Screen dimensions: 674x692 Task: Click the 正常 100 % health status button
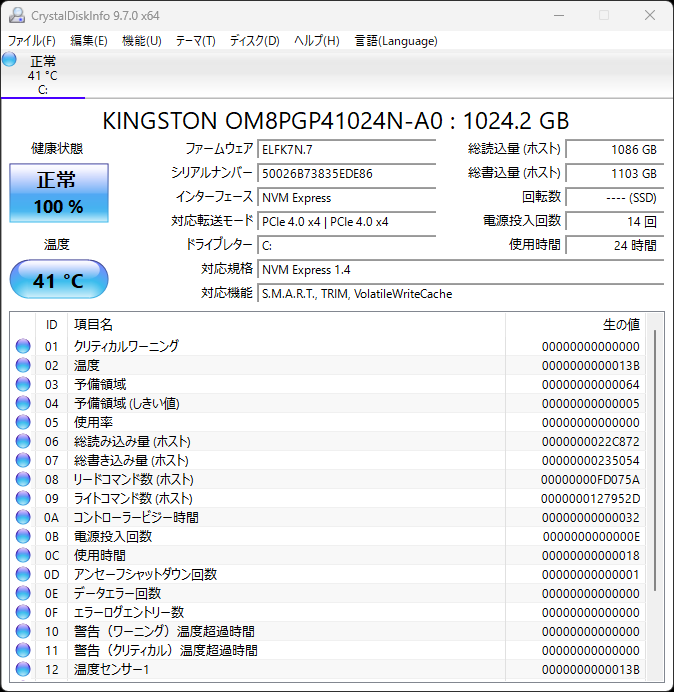click(59, 193)
